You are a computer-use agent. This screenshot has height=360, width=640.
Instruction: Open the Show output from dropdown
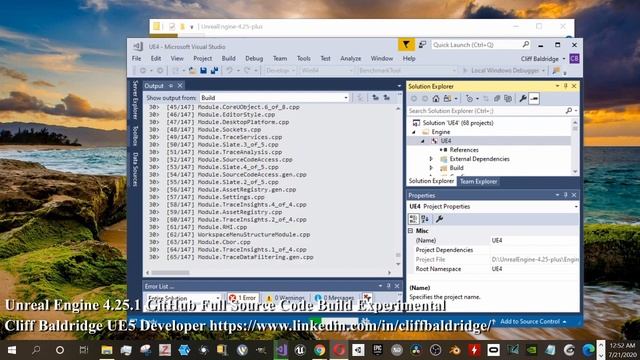coord(274,98)
